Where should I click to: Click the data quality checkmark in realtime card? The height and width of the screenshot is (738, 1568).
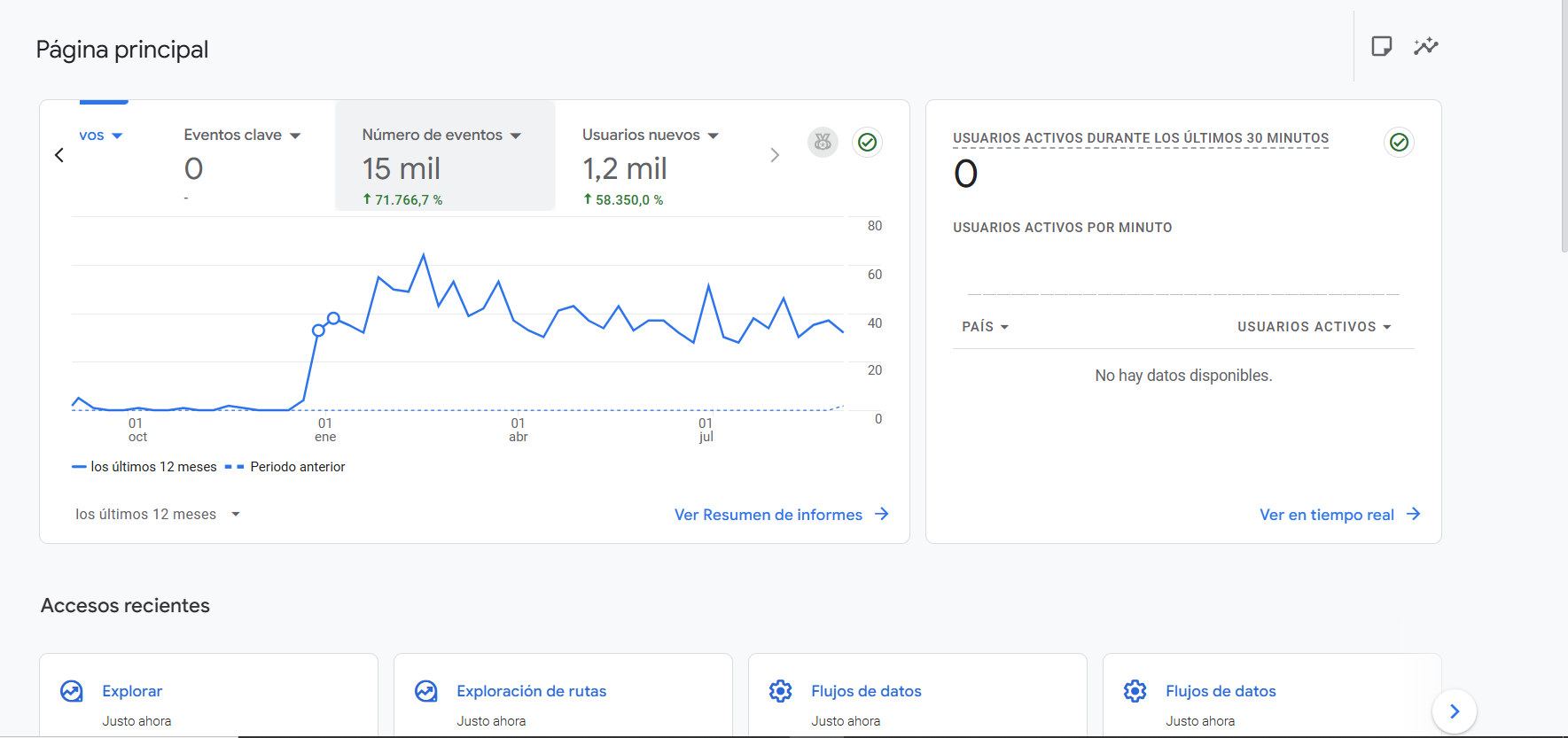tap(1399, 142)
